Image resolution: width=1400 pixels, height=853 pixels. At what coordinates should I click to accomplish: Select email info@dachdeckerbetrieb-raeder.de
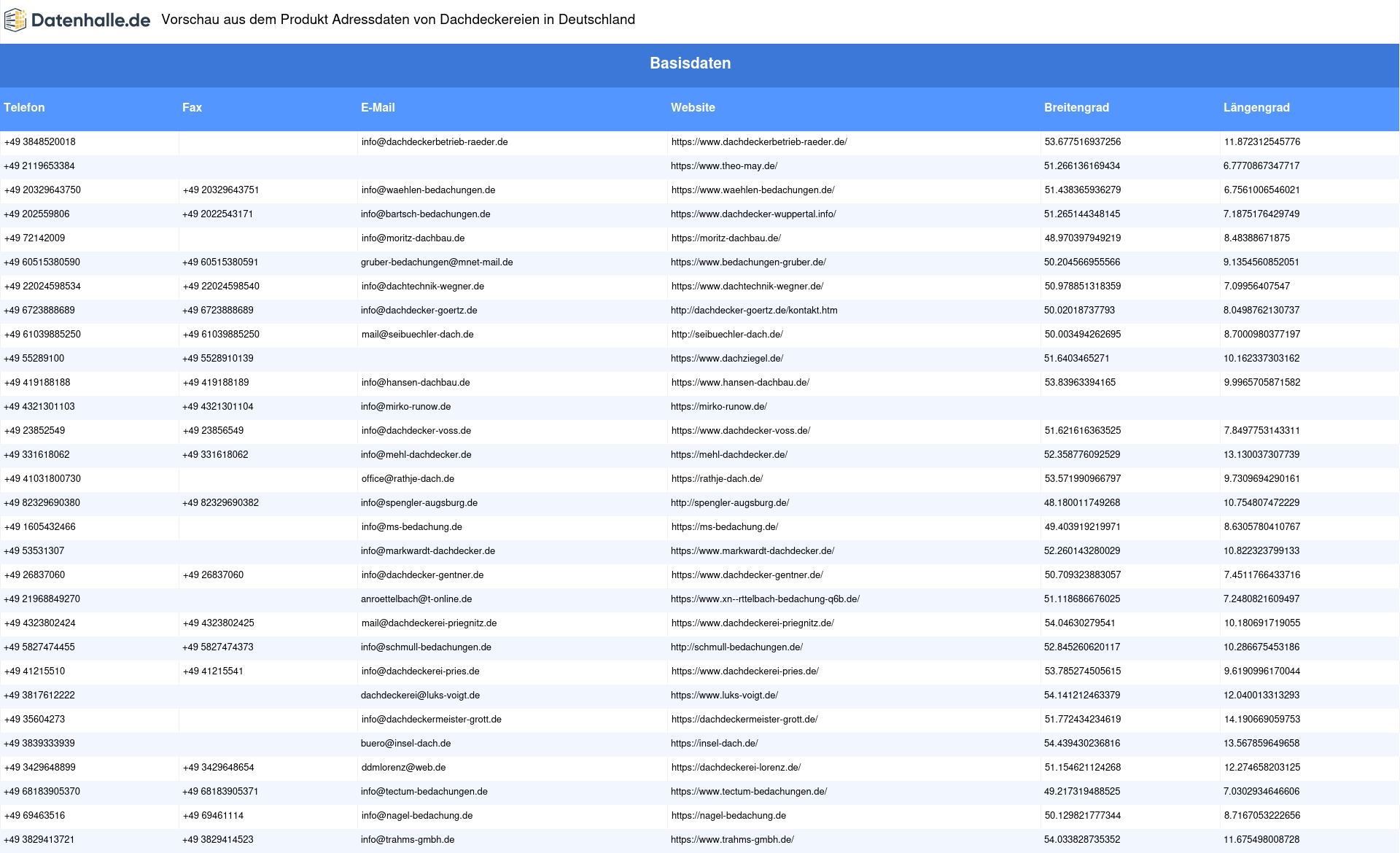point(435,142)
